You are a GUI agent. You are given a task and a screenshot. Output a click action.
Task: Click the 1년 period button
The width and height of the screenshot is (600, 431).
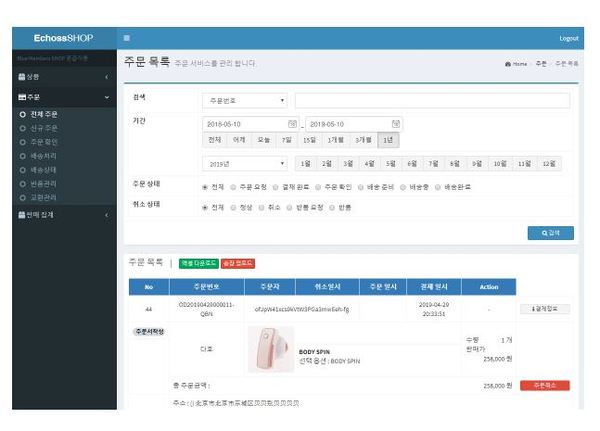point(388,140)
